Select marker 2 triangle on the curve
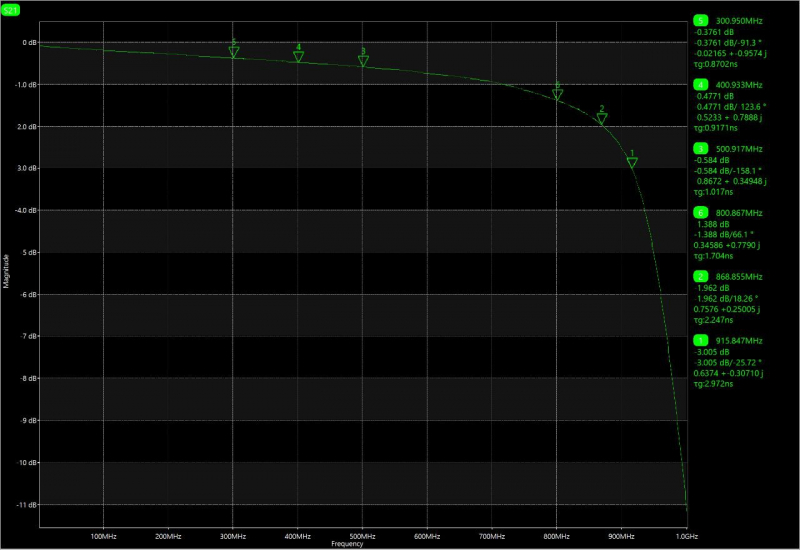Image resolution: width=800 pixels, height=550 pixels. coord(602,118)
